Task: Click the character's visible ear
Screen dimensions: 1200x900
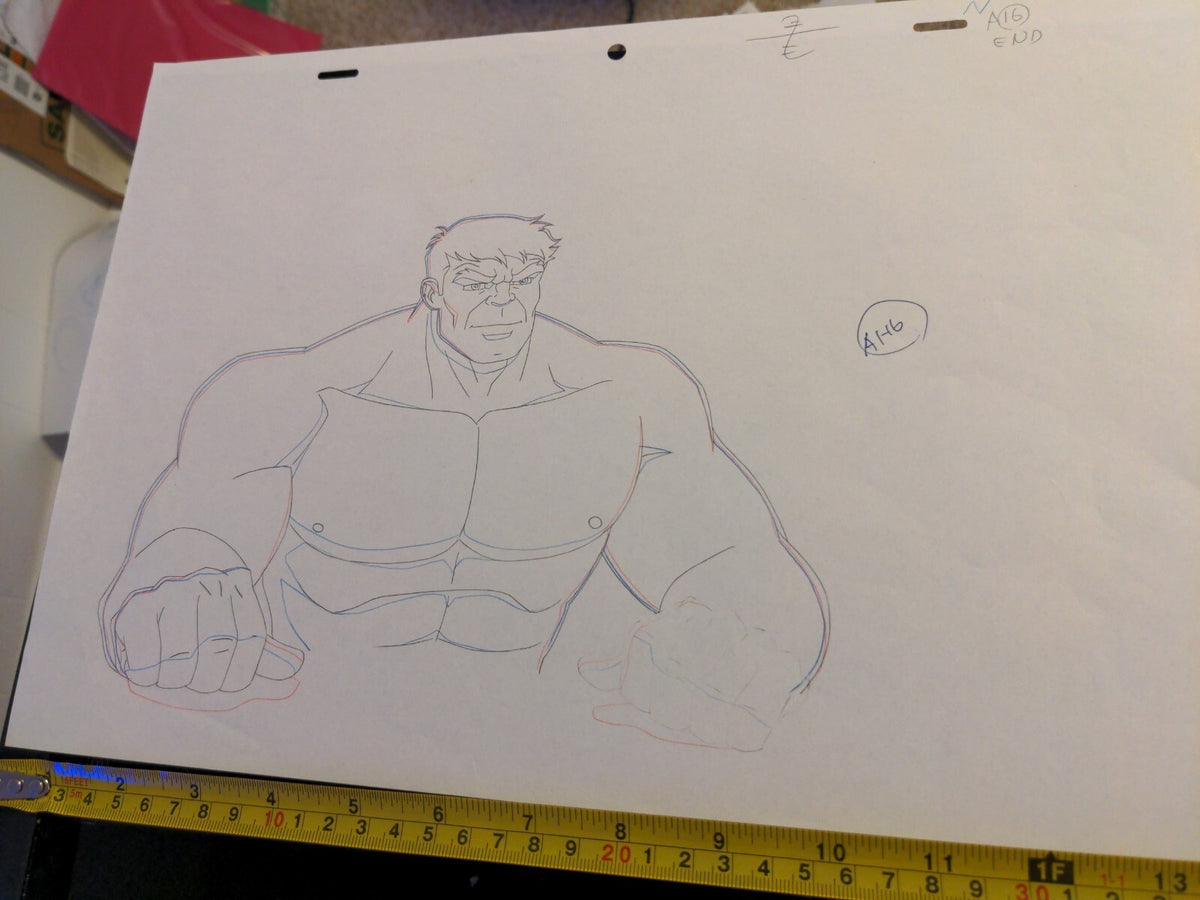Action: [432, 293]
